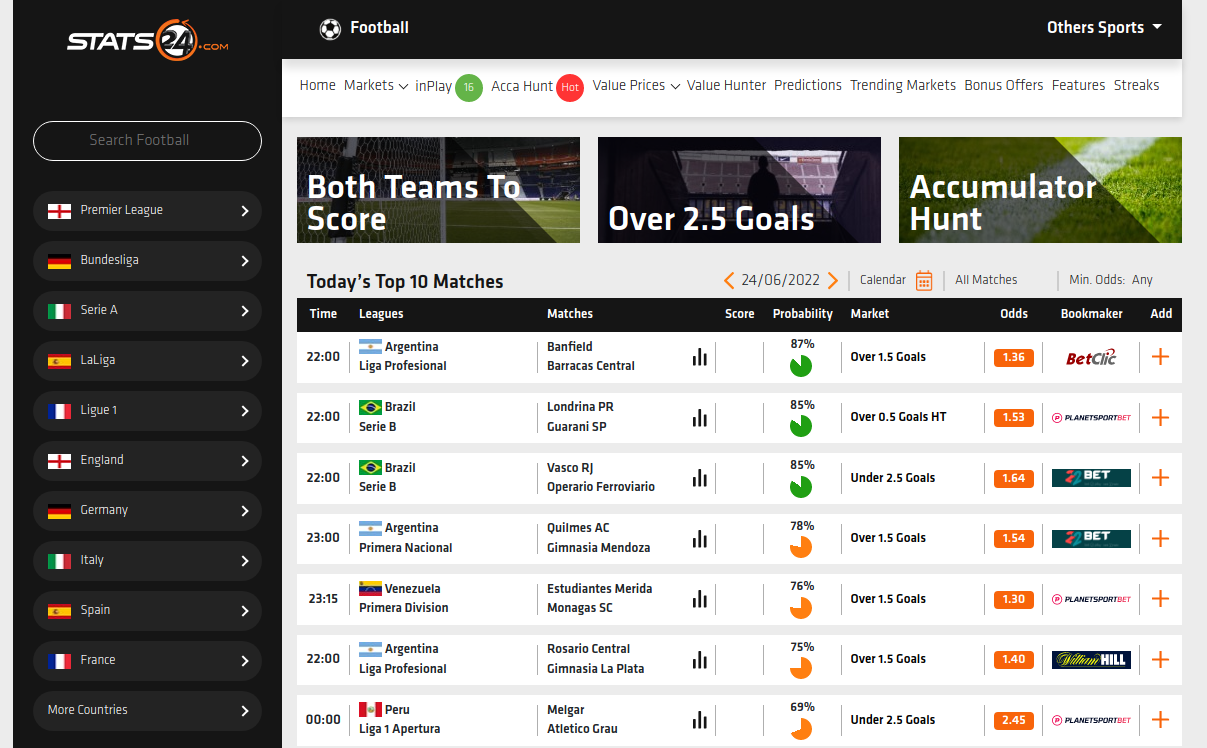Add Quilmes AC bet with plus icon
The width and height of the screenshot is (1207, 748).
(x=1160, y=538)
